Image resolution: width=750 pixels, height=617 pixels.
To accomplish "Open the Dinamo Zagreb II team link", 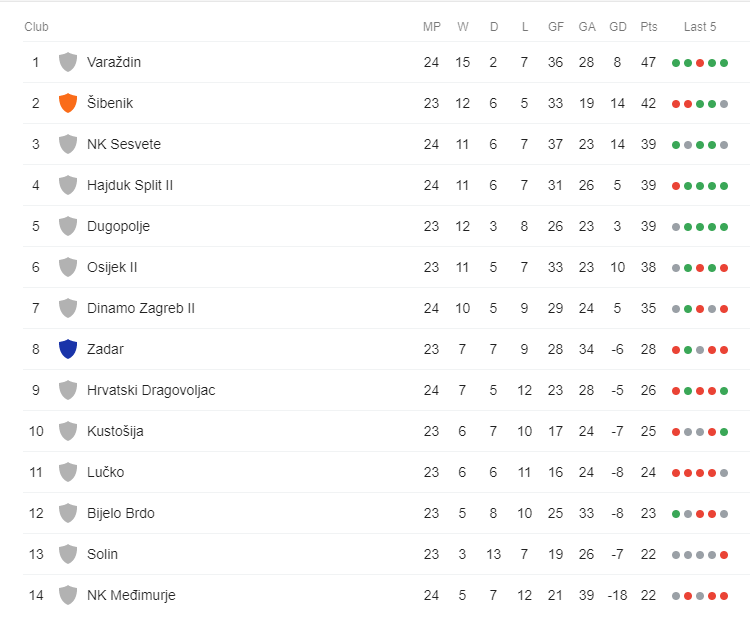I will tap(141, 308).
